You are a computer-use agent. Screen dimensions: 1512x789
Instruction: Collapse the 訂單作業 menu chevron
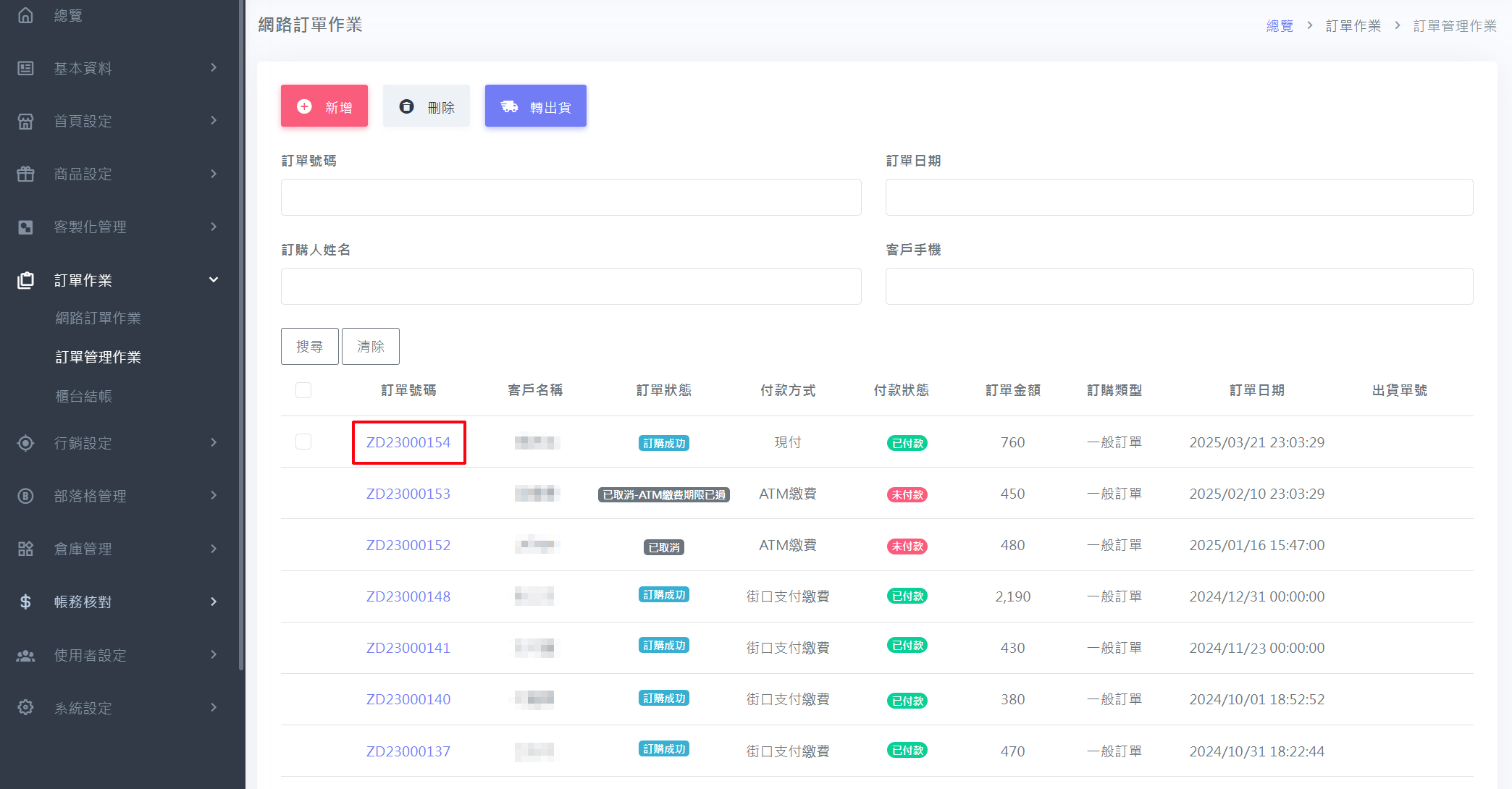click(x=214, y=280)
